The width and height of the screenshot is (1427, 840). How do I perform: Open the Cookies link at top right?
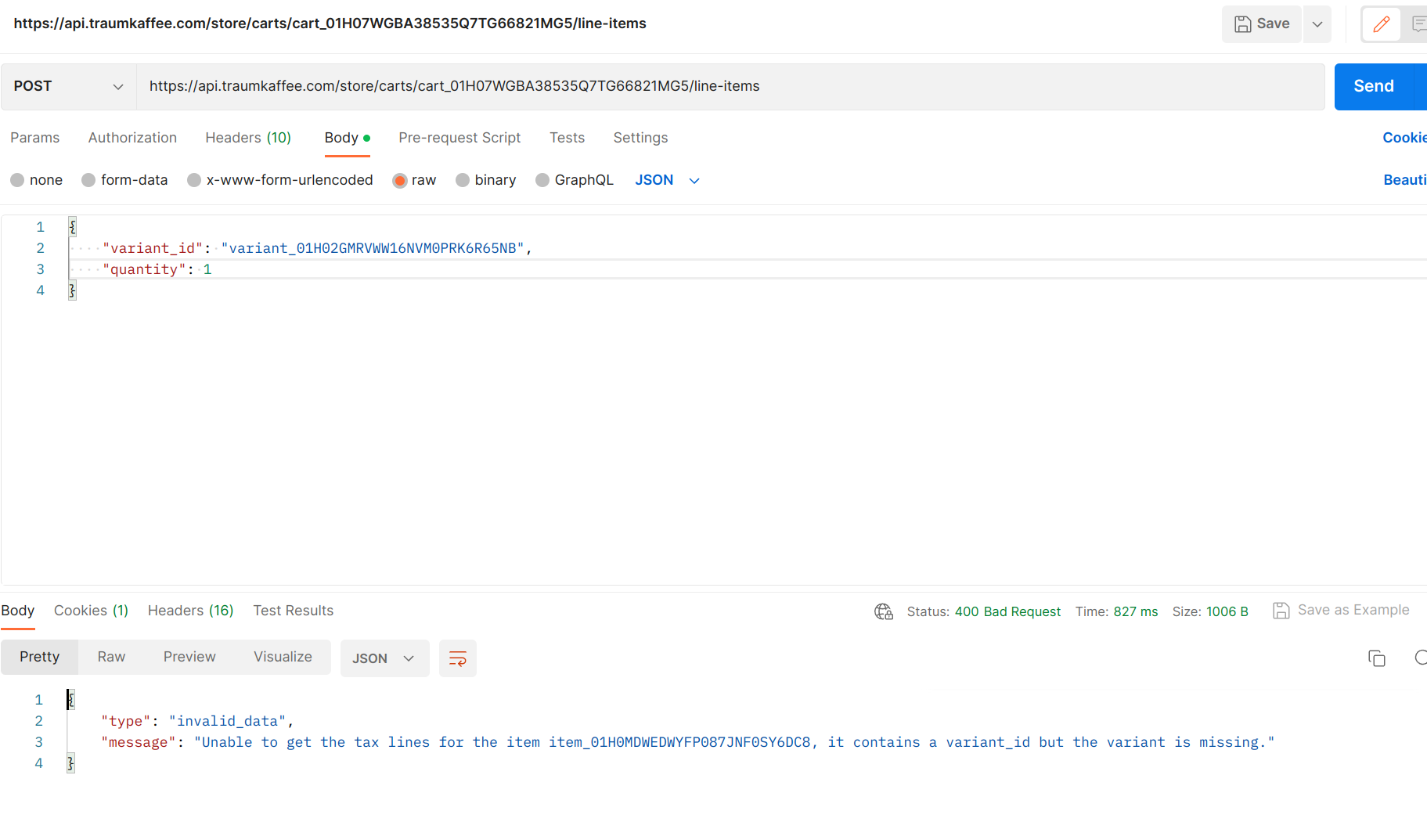(1404, 138)
